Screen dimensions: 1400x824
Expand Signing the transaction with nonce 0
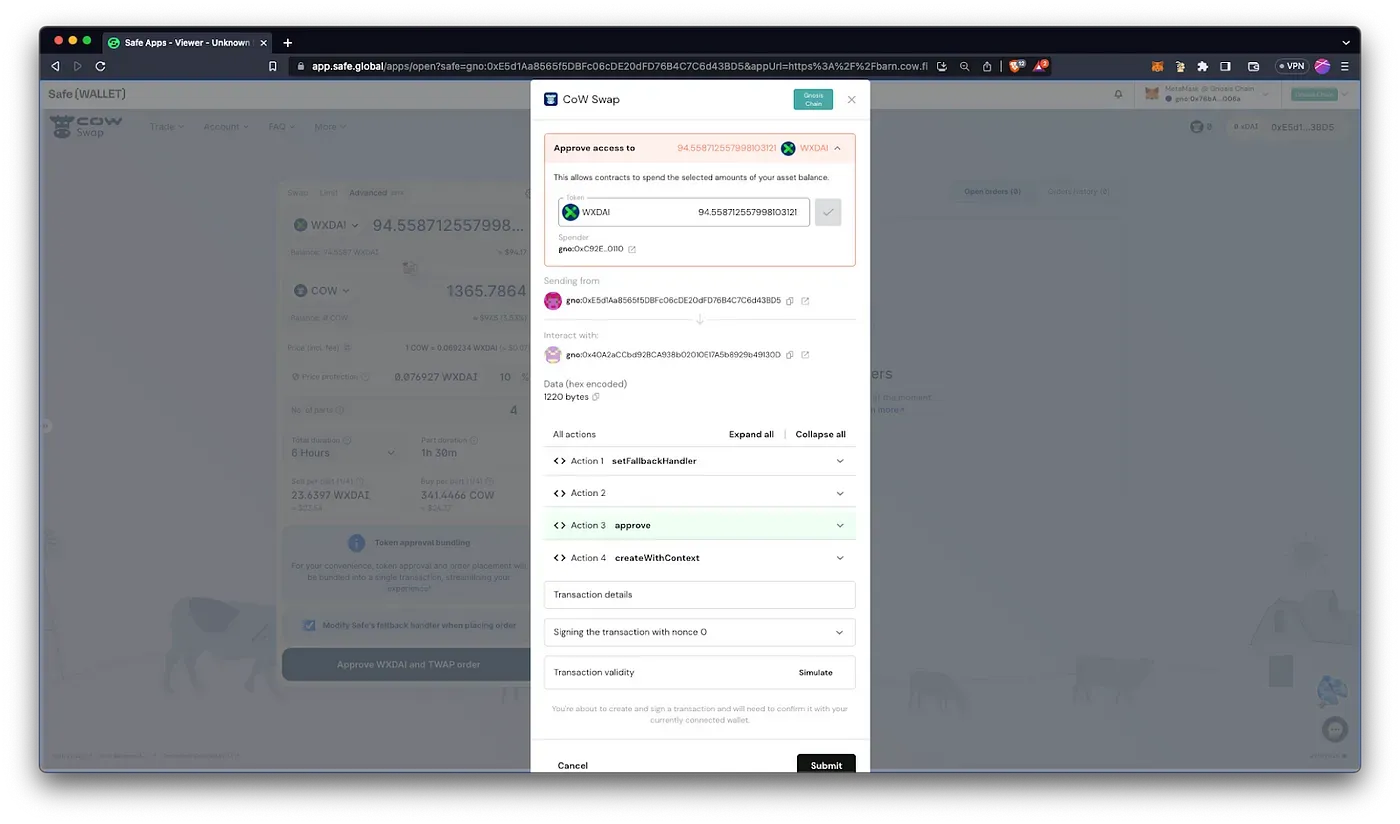pyautogui.click(x=700, y=632)
